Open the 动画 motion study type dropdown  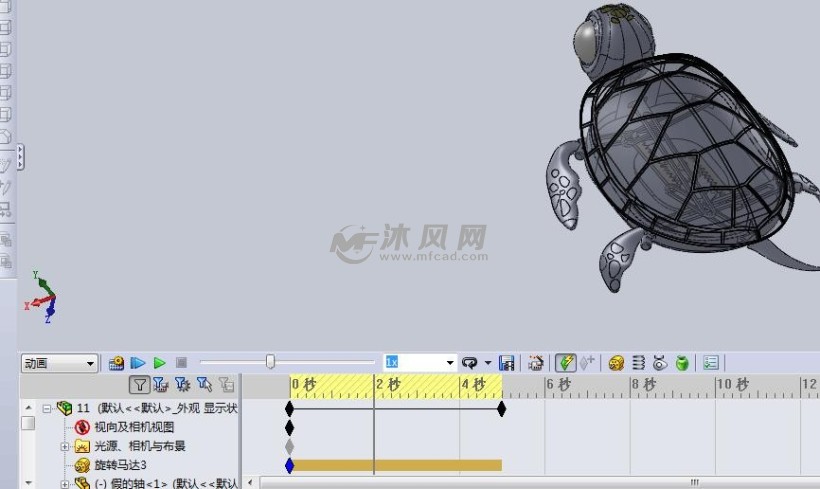[x=59, y=363]
